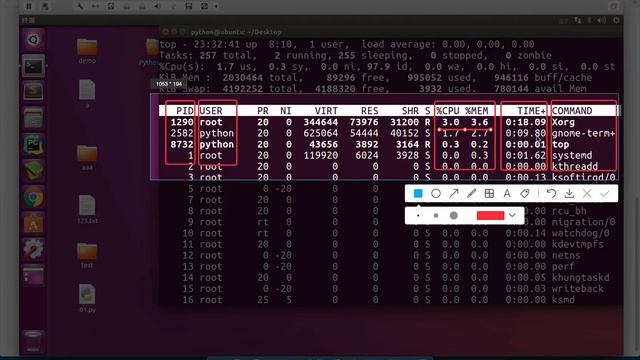Select the rectangle annotation tool
640x360 pixels.
(x=418, y=193)
